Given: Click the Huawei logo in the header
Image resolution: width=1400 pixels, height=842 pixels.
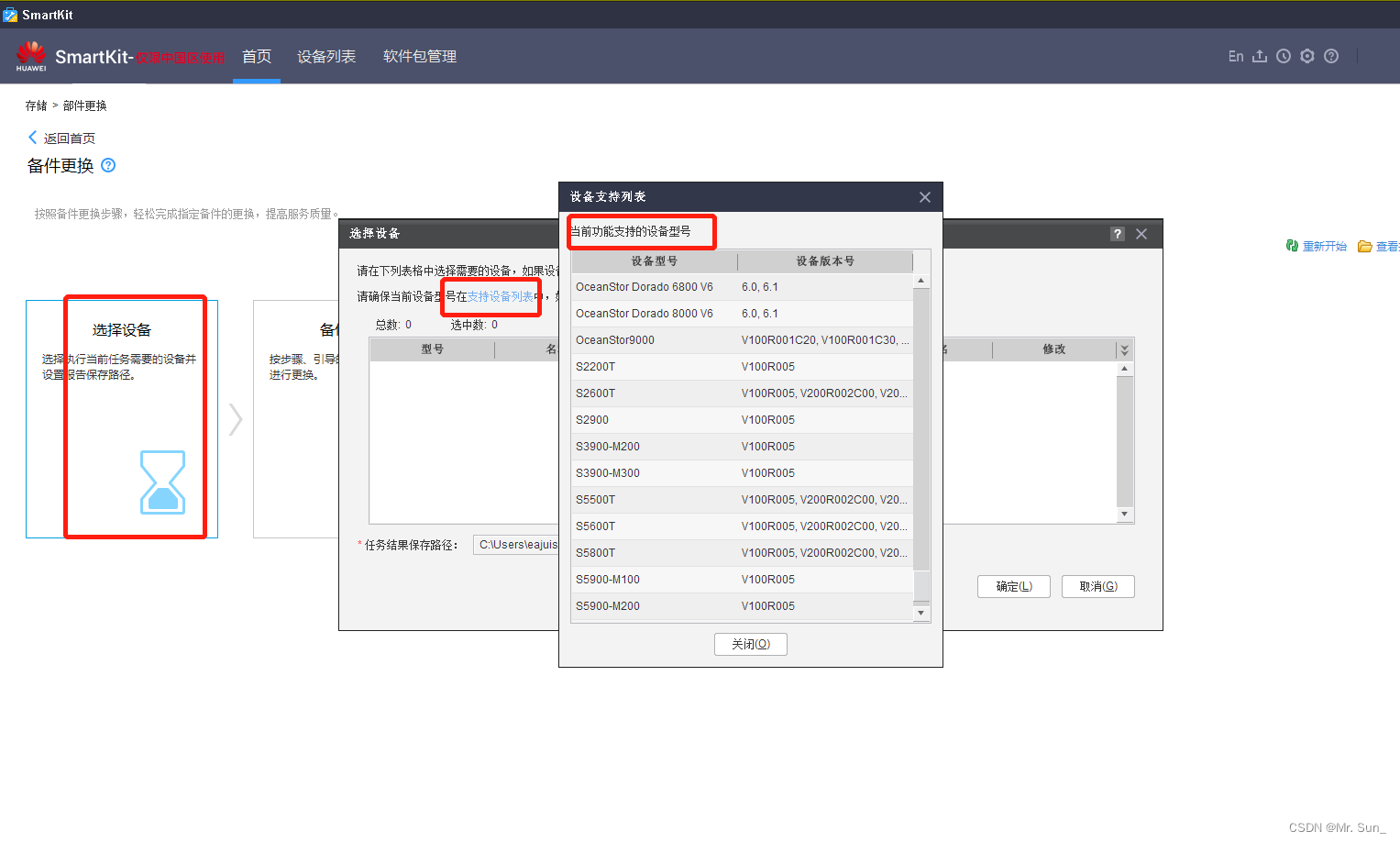Looking at the screenshot, I should [31, 55].
